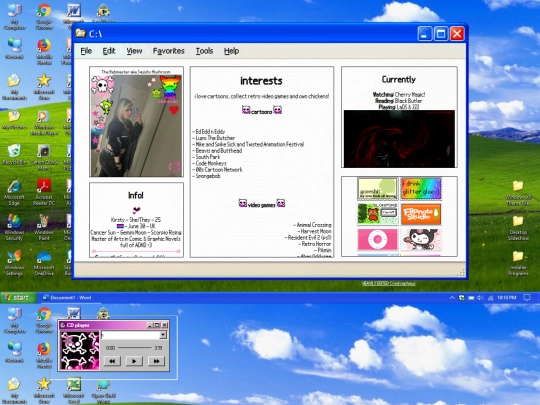Click the Start button on the taskbar

[18, 298]
